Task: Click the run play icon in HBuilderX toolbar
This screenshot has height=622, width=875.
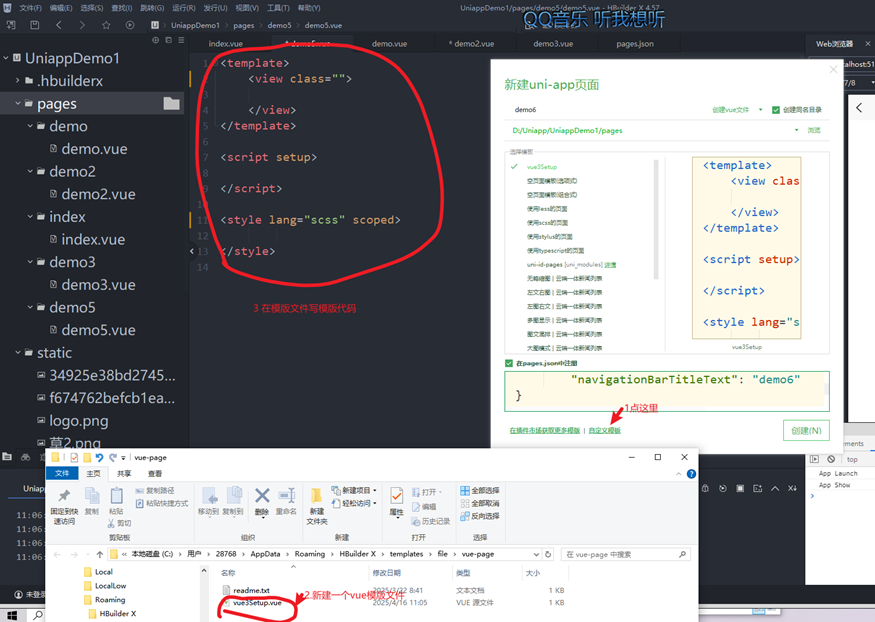Action: tap(130, 25)
